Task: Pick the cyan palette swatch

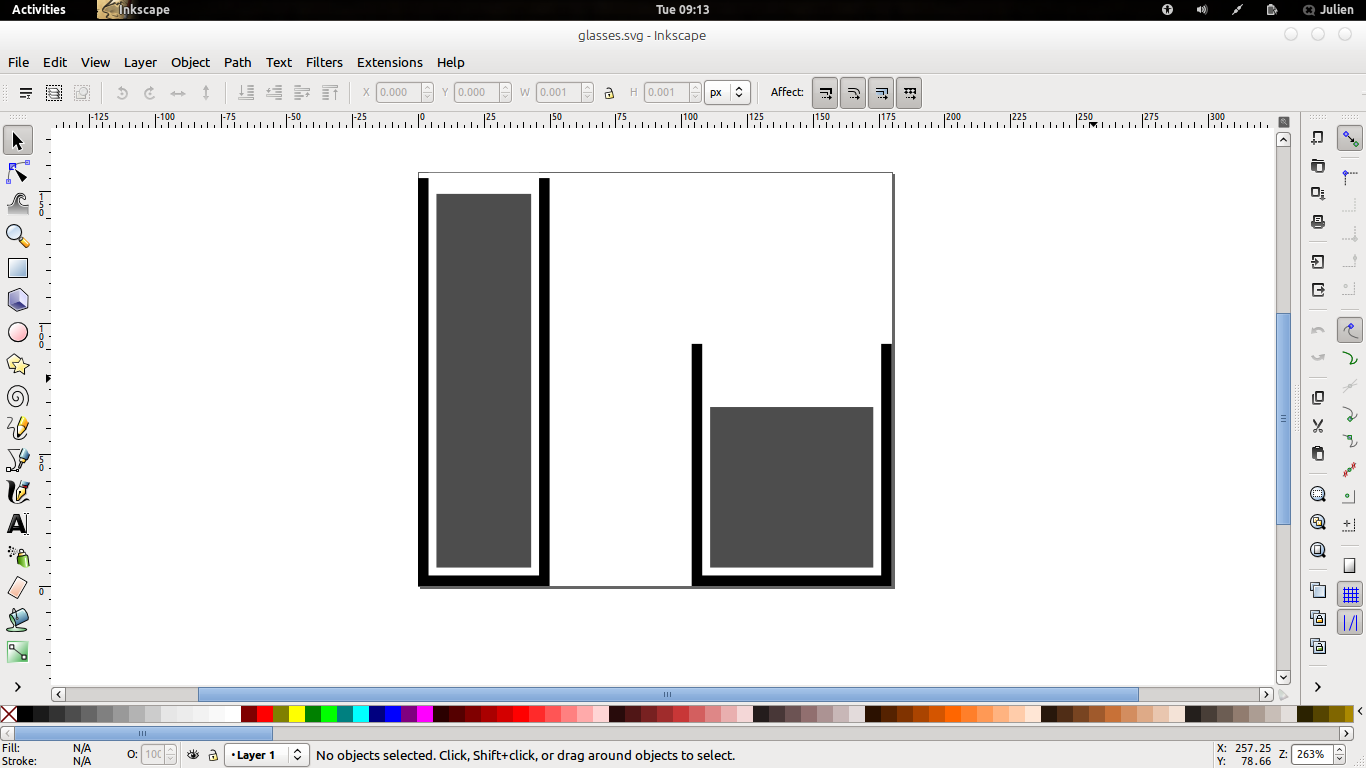Action: point(361,714)
